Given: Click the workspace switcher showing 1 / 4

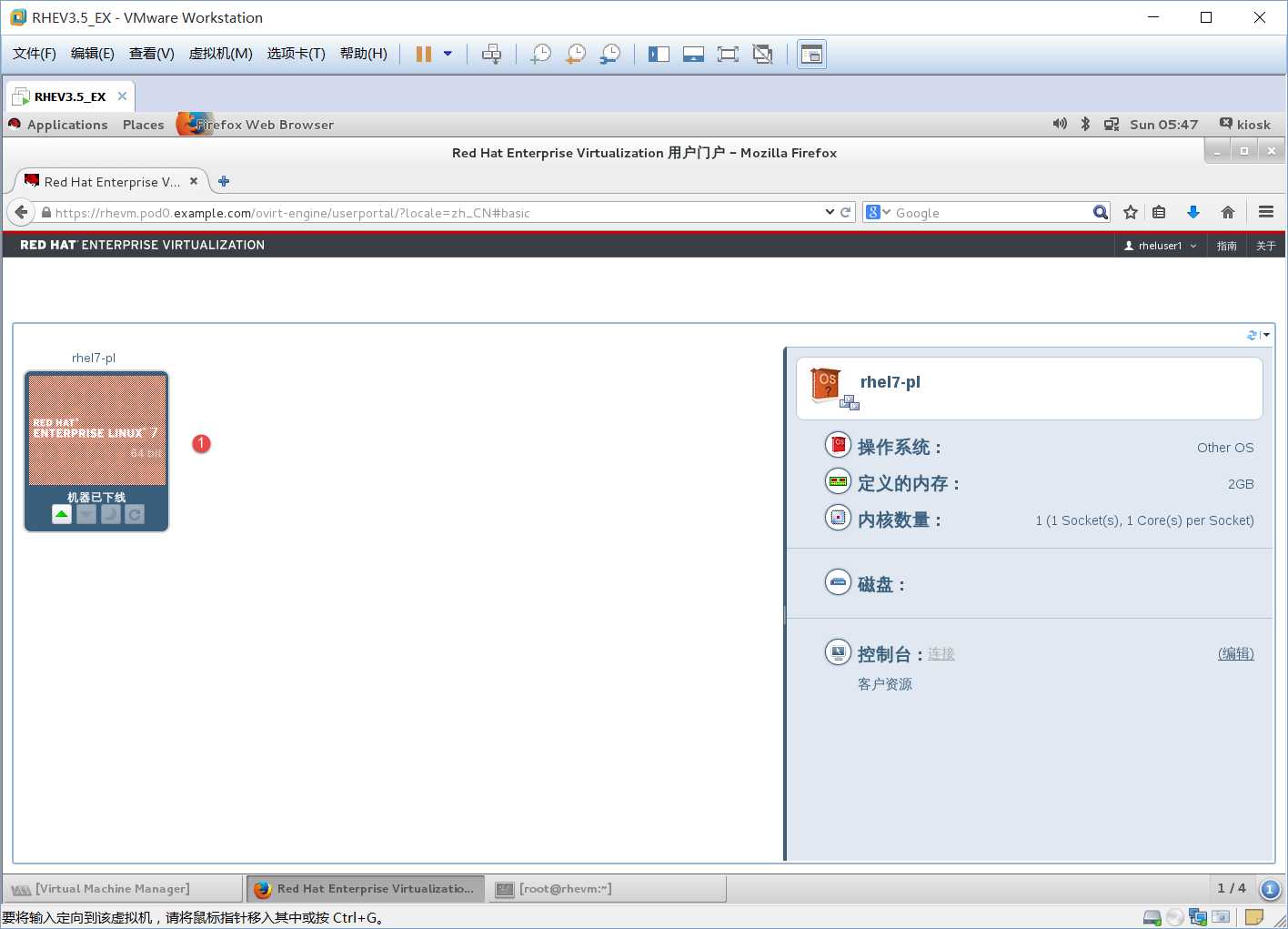Looking at the screenshot, I should (1232, 888).
